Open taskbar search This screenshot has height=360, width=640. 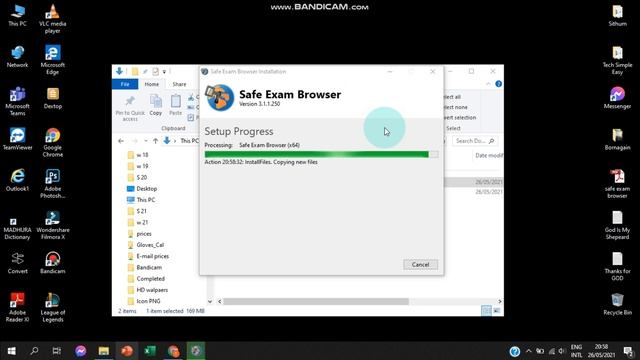point(34,351)
